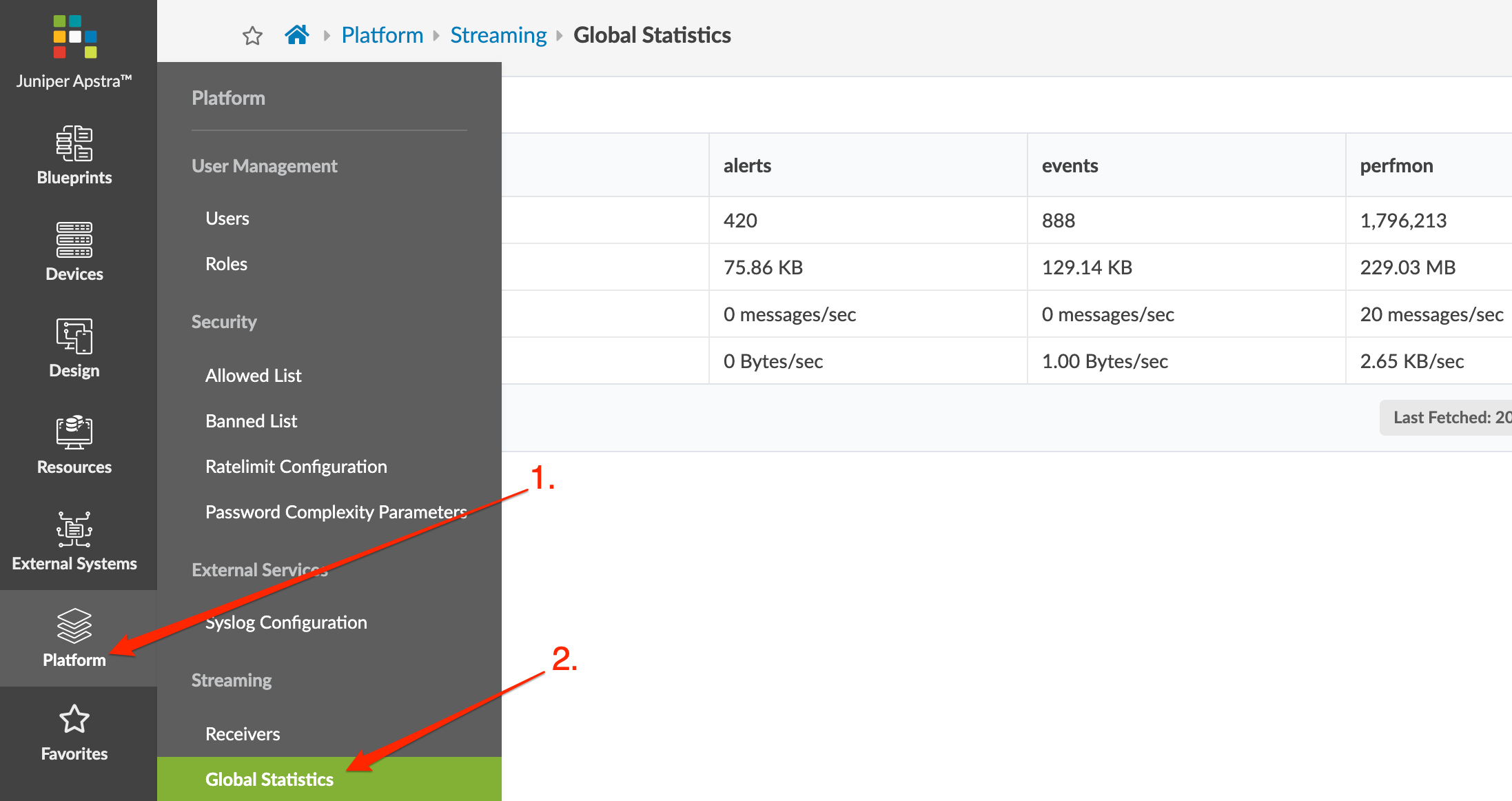This screenshot has height=801, width=1512.
Task: Select Allowed List menu item
Action: tap(253, 376)
